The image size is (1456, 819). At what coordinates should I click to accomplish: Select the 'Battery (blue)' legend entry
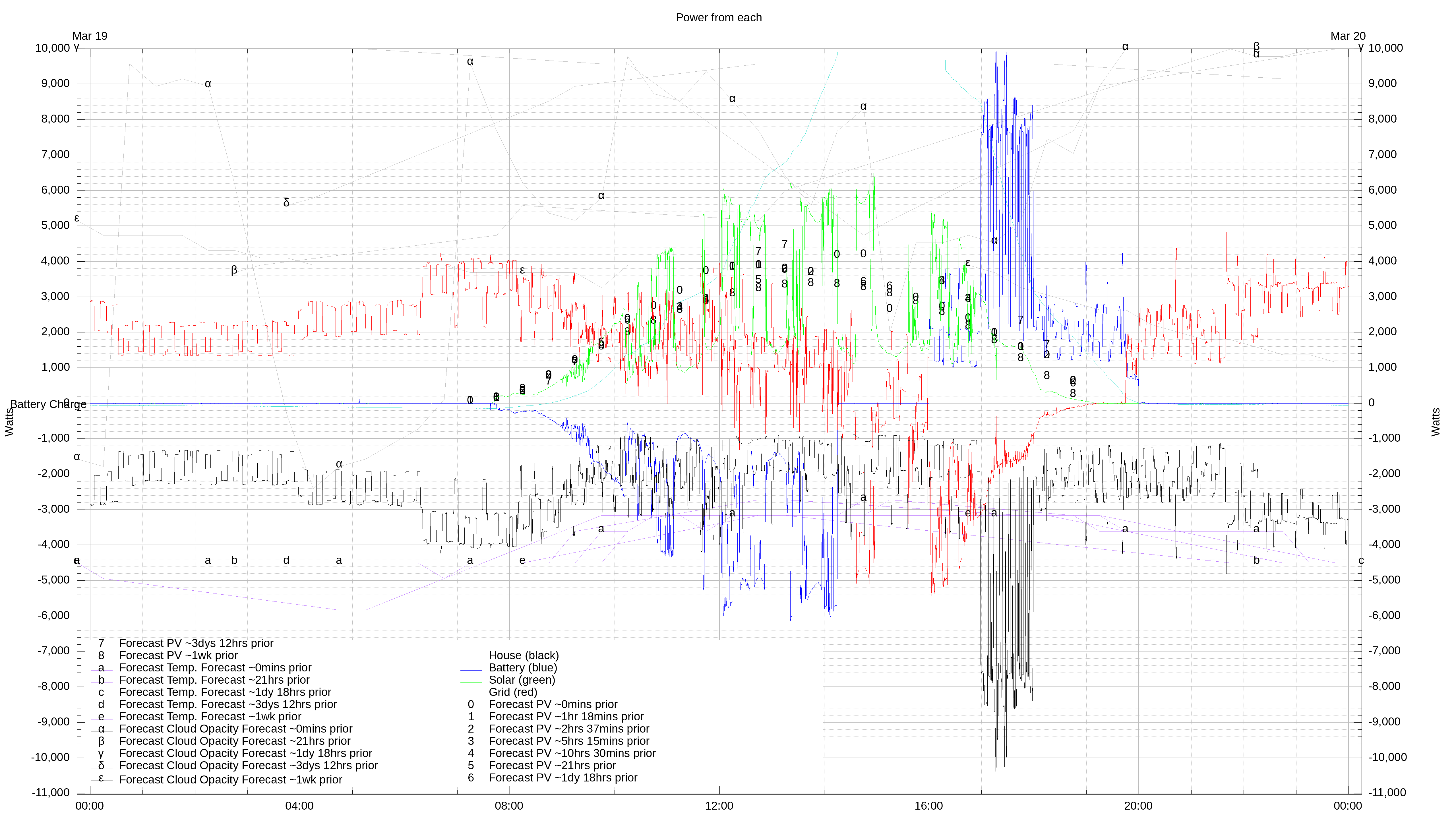coord(523,667)
